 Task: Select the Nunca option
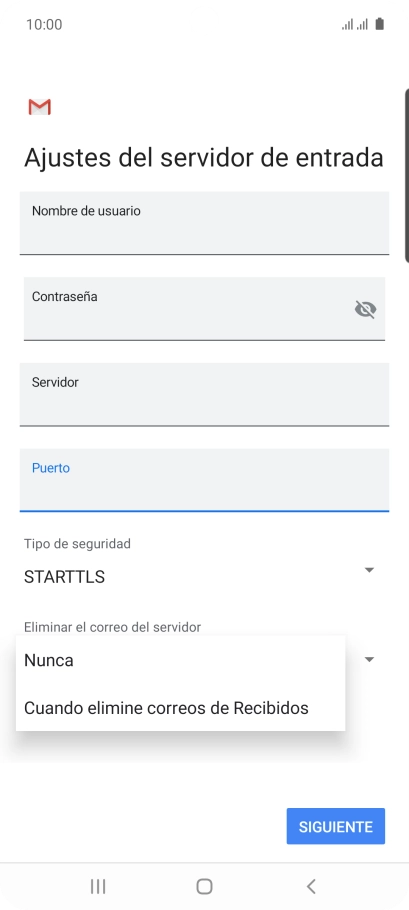(180, 660)
